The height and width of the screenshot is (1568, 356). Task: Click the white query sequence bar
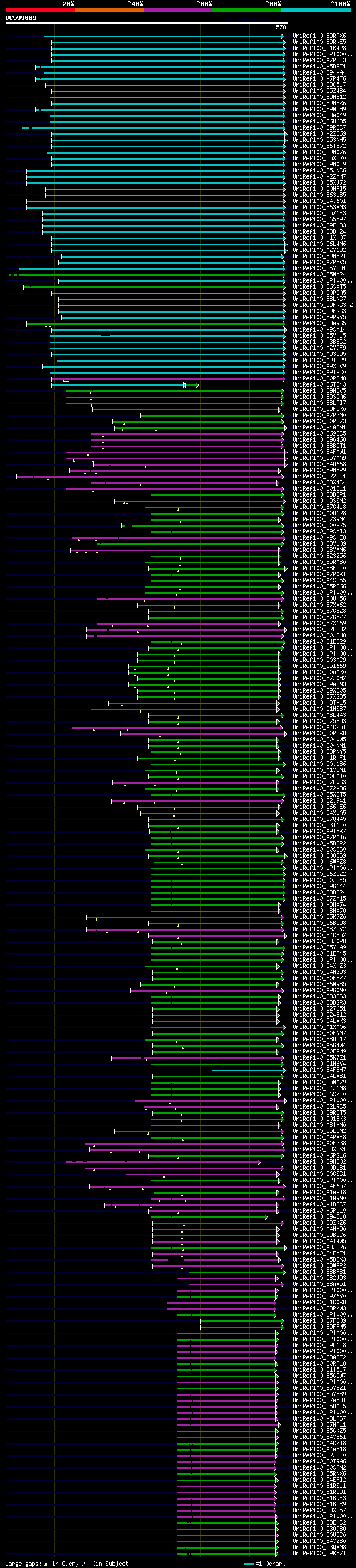pos(147,23)
